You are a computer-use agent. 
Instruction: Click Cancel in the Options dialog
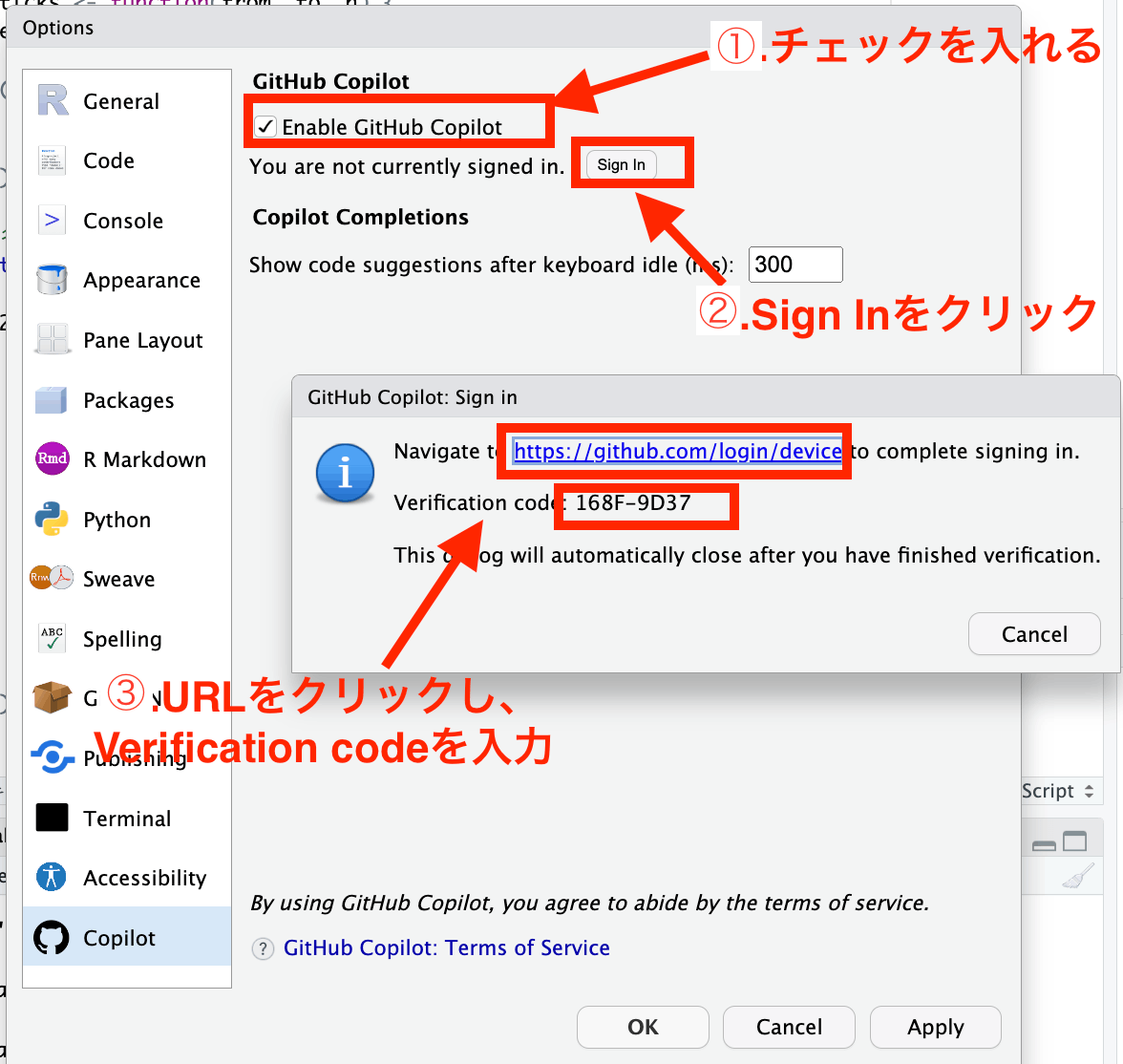(x=789, y=1027)
